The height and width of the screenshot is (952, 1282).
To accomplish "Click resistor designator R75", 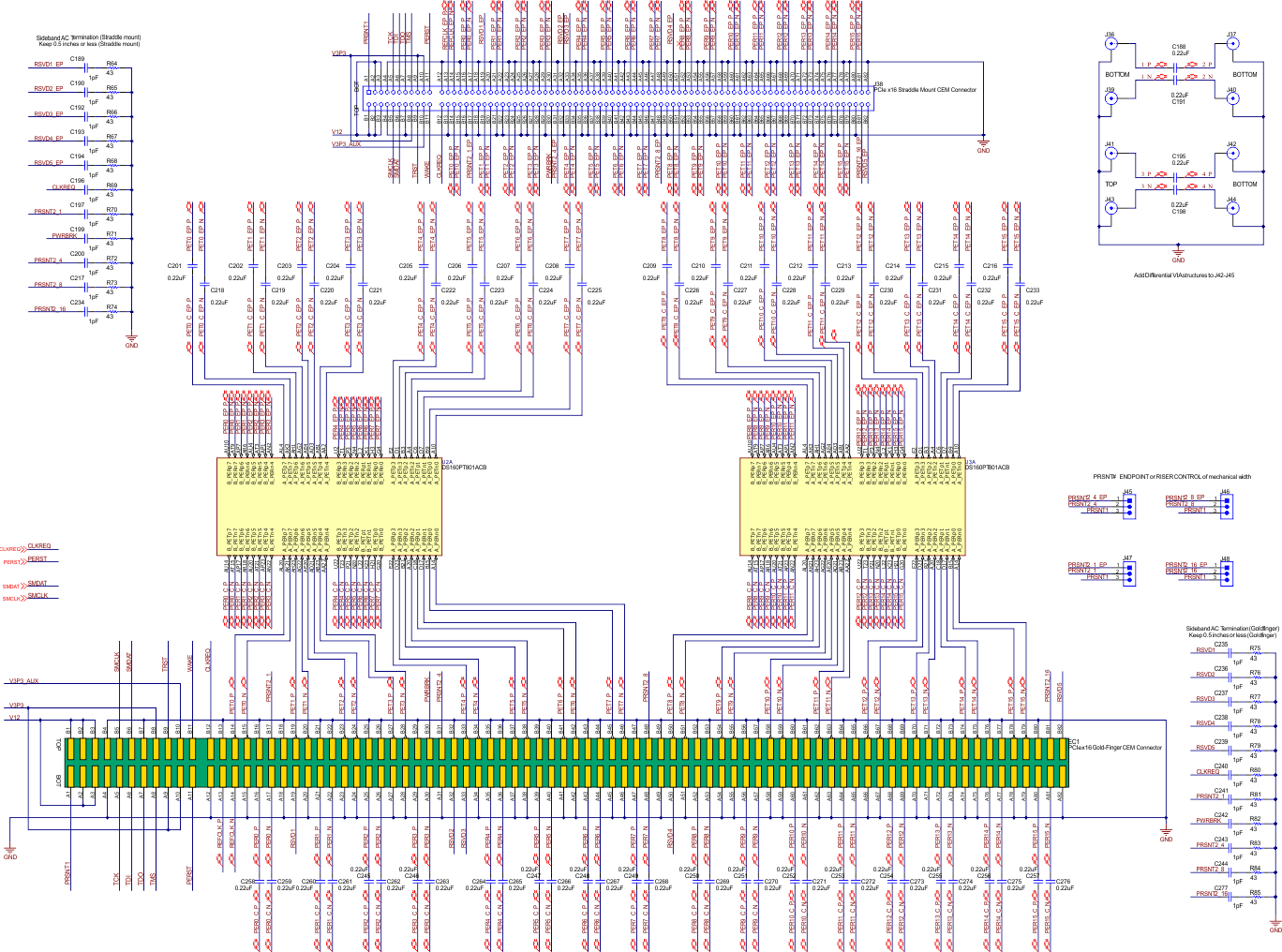I will (x=1255, y=648).
